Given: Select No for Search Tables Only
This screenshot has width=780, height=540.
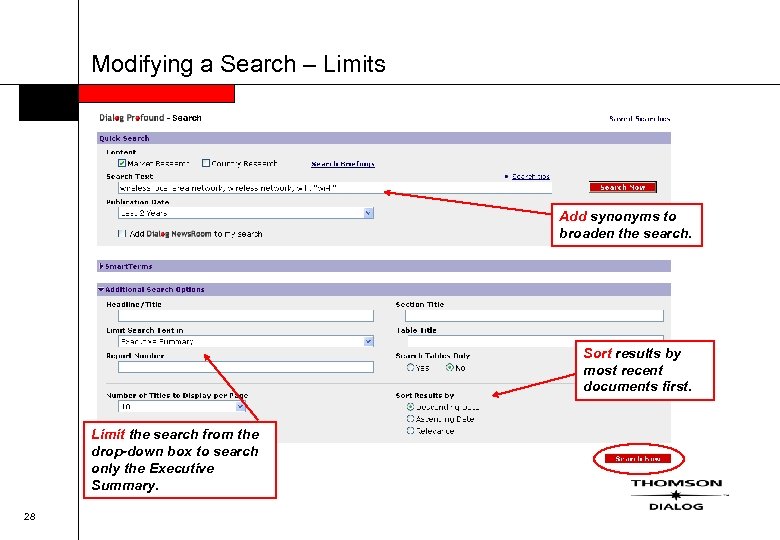Looking at the screenshot, I should (450, 367).
